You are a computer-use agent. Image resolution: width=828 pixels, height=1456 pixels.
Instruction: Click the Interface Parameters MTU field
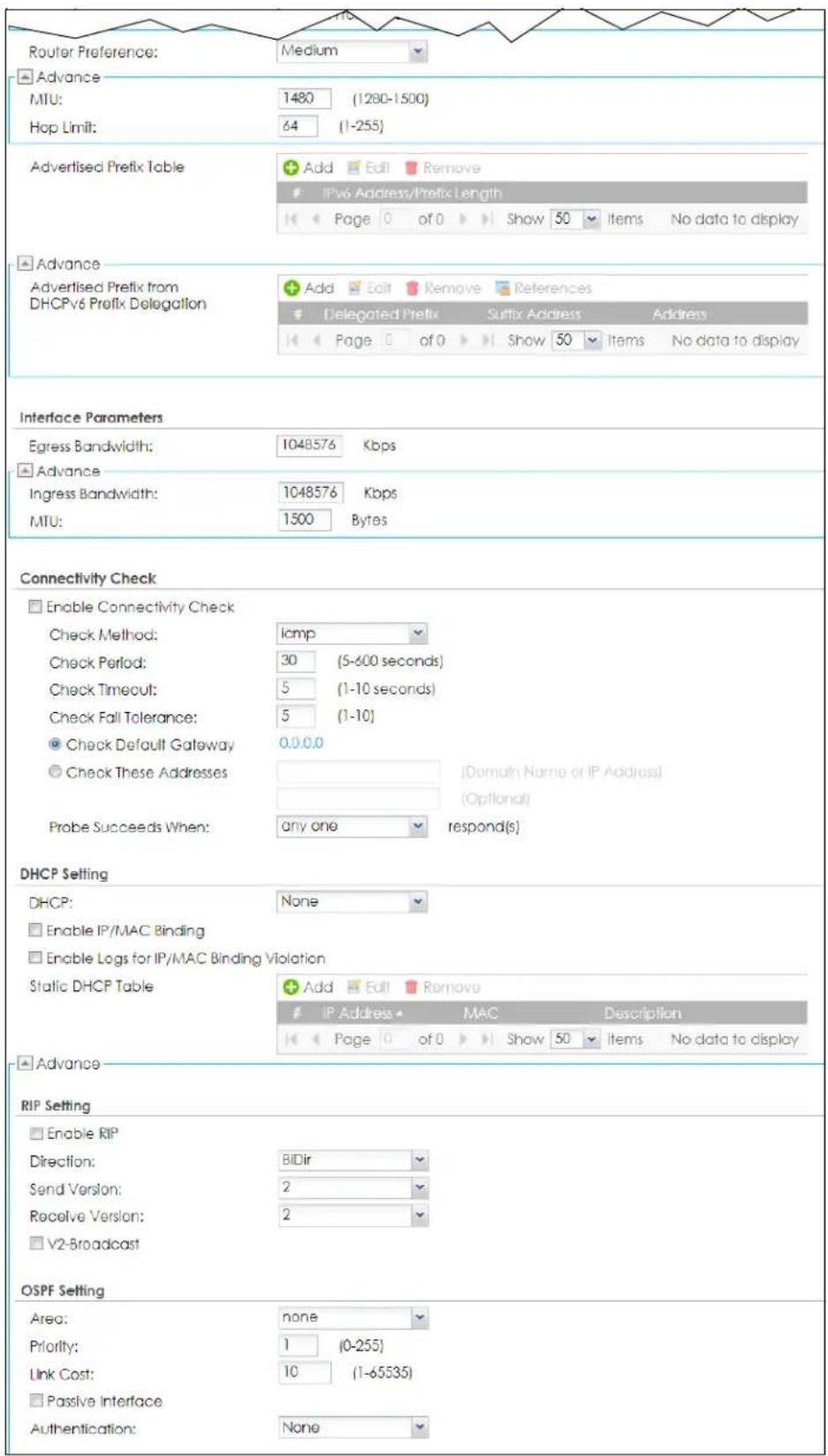(305, 520)
